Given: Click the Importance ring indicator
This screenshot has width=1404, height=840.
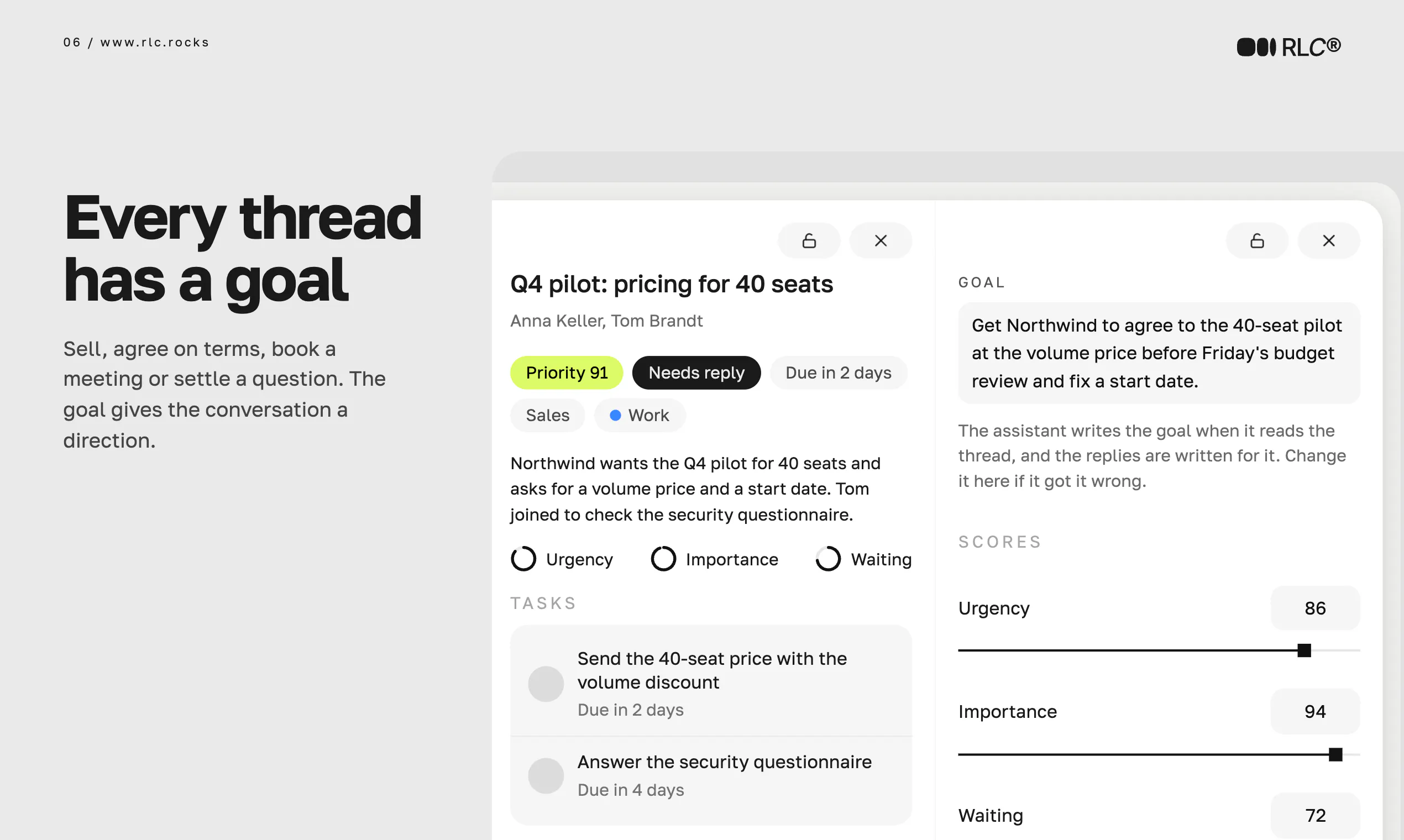Looking at the screenshot, I should point(663,559).
